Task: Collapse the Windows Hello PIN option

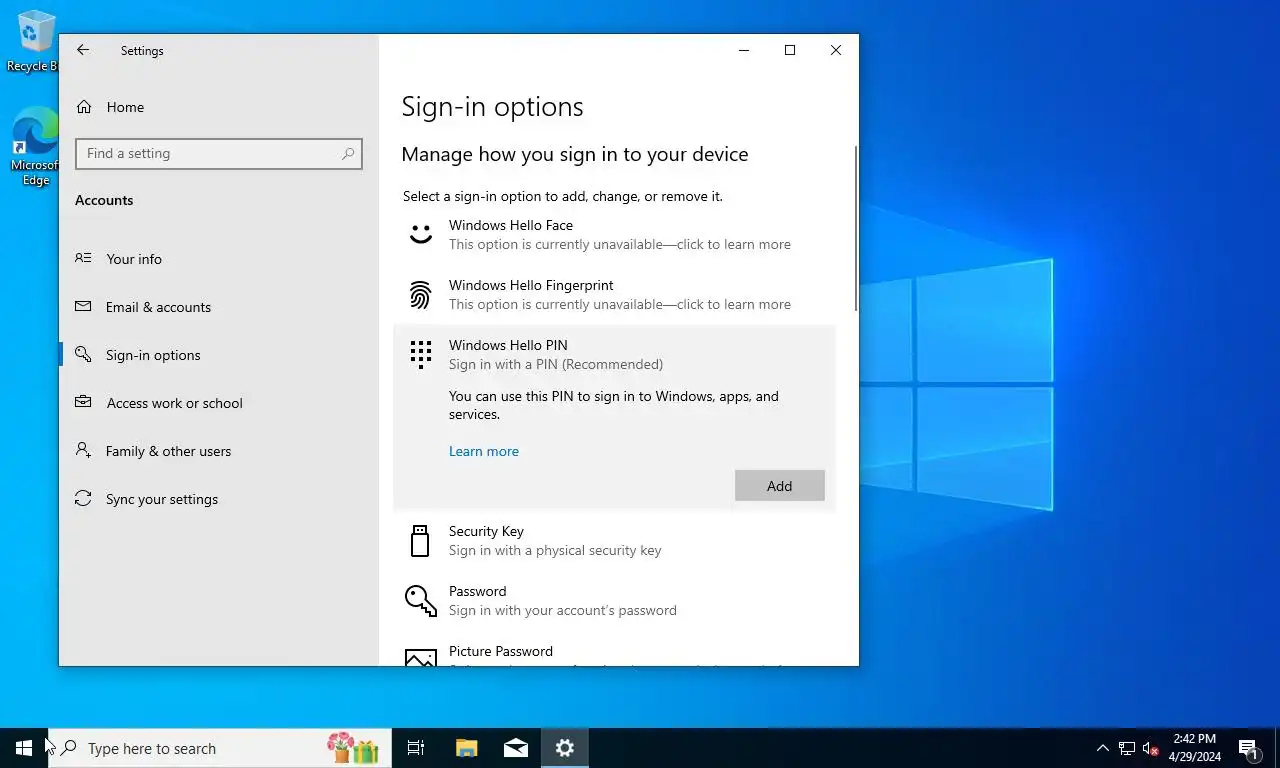Action: click(614, 354)
